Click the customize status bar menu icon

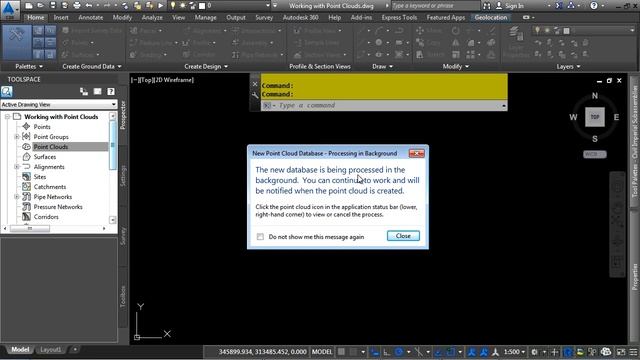pyautogui.click(x=634, y=352)
